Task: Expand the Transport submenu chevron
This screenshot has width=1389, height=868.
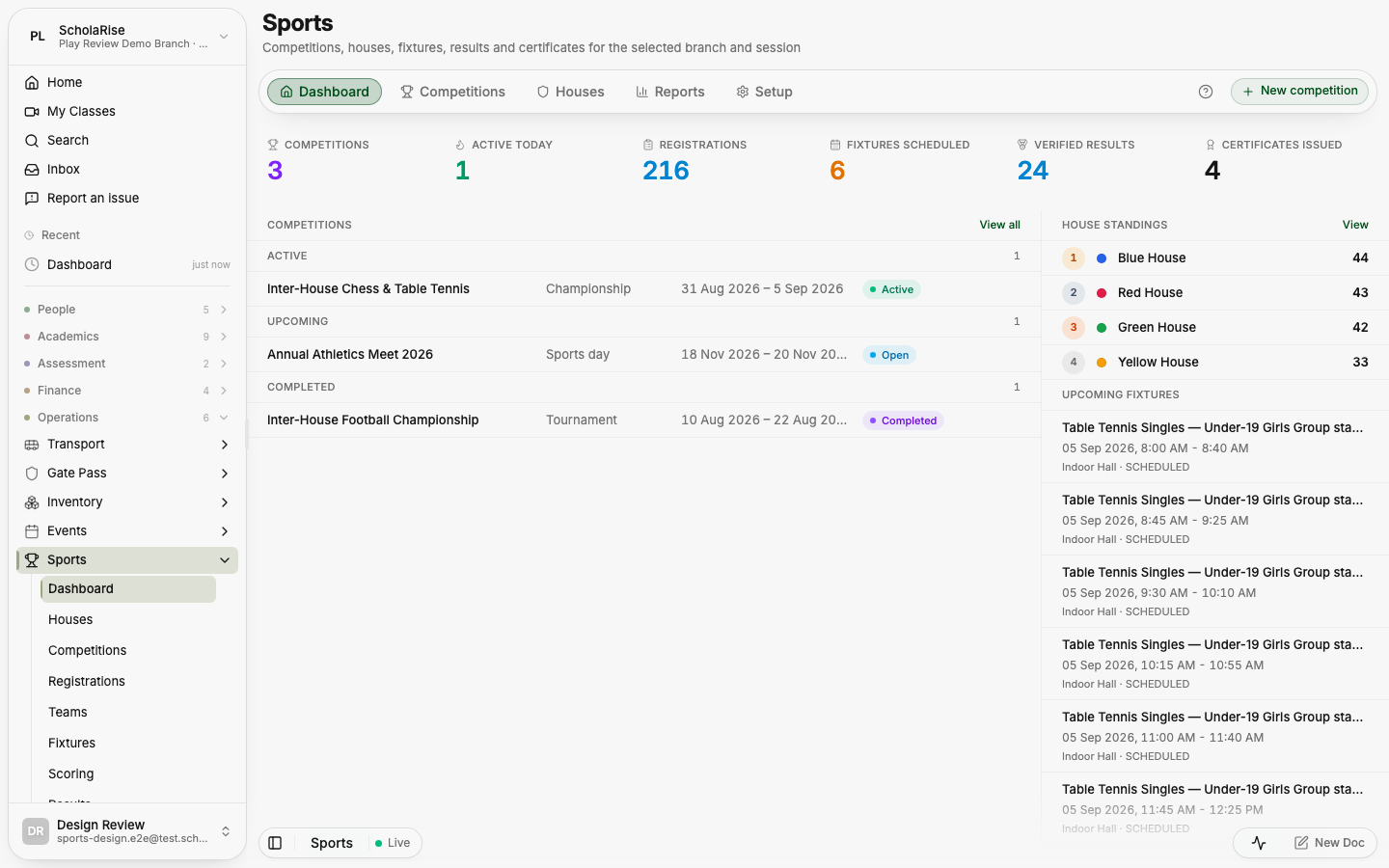Action: tap(225, 445)
